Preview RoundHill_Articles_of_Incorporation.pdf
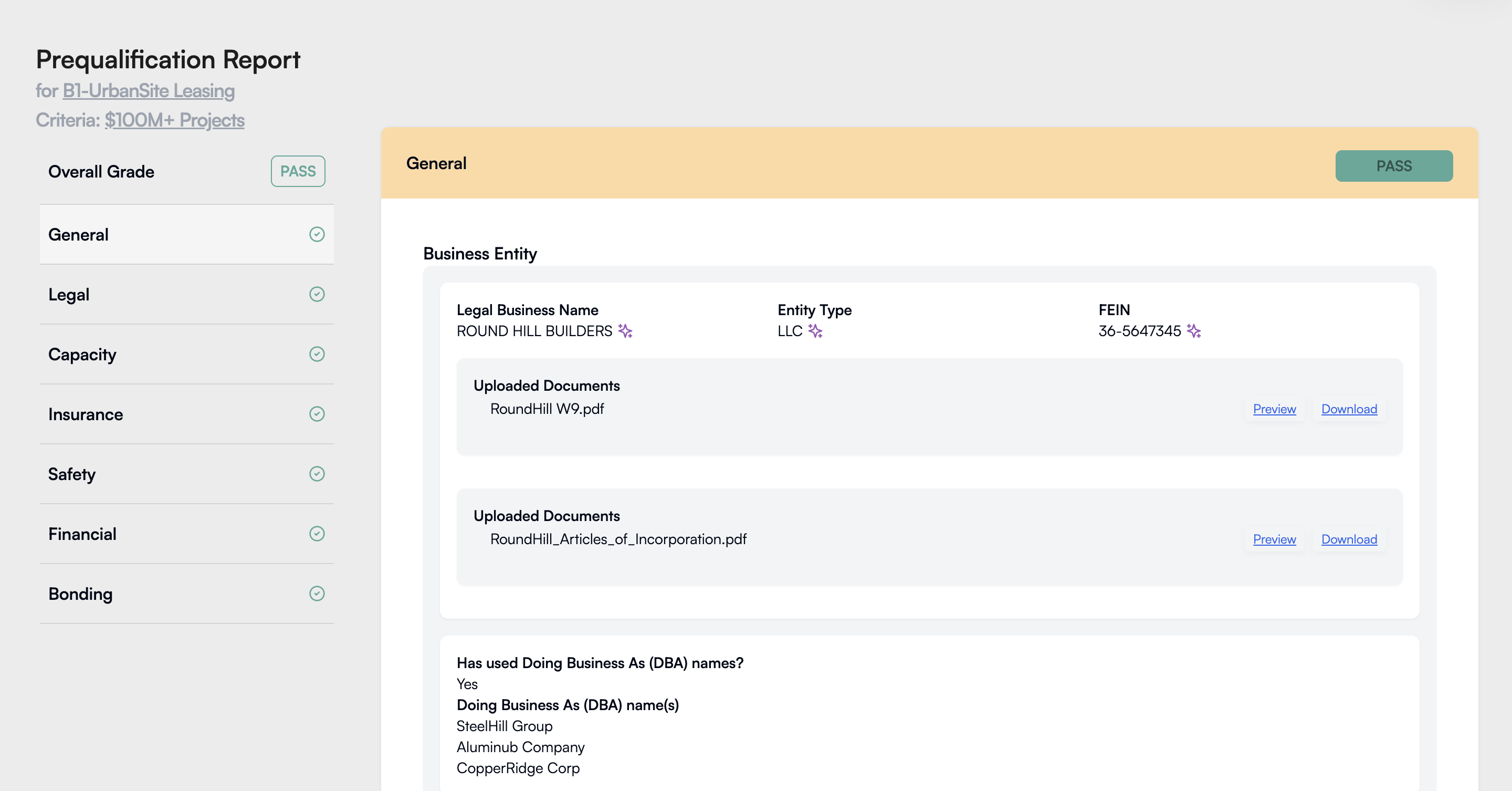Image resolution: width=1512 pixels, height=791 pixels. coord(1274,539)
